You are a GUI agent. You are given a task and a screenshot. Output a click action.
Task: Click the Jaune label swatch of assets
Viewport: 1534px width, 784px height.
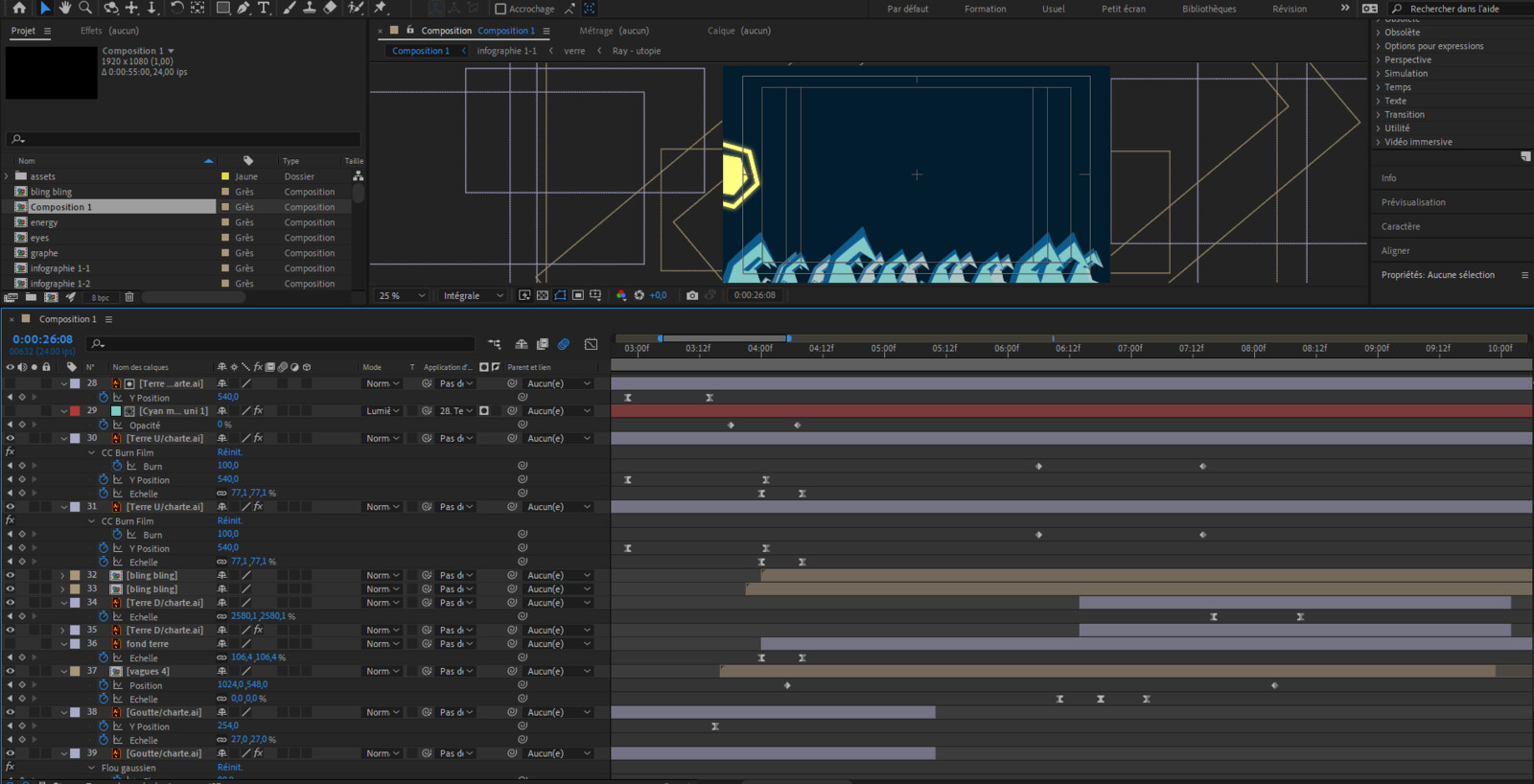[x=225, y=176]
